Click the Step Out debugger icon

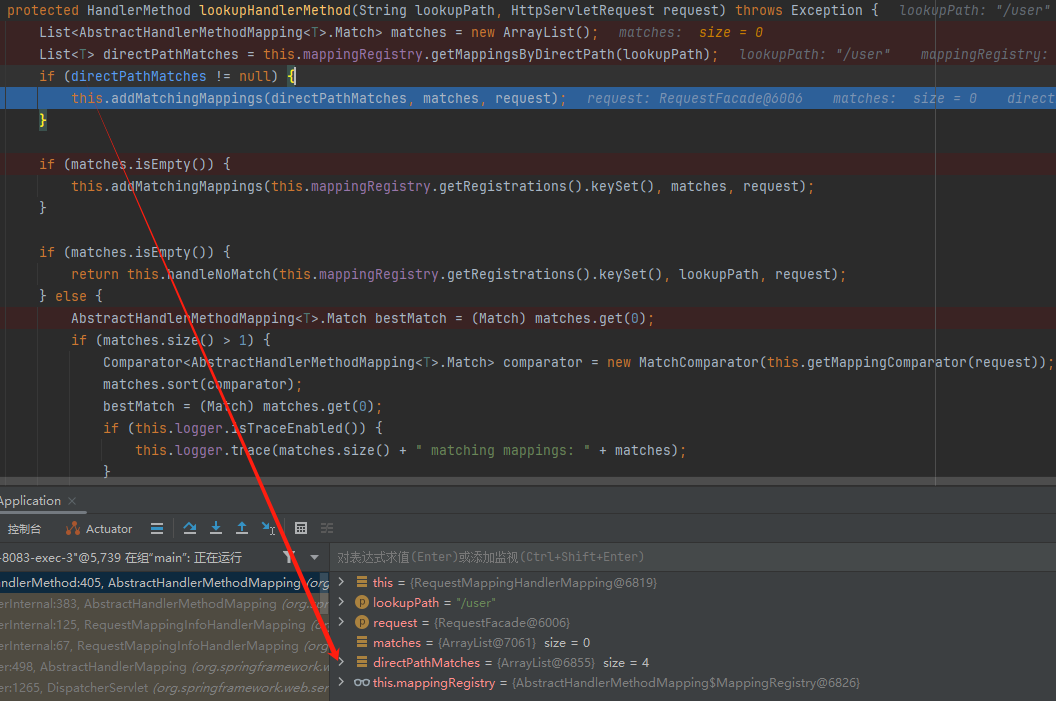coord(242,529)
